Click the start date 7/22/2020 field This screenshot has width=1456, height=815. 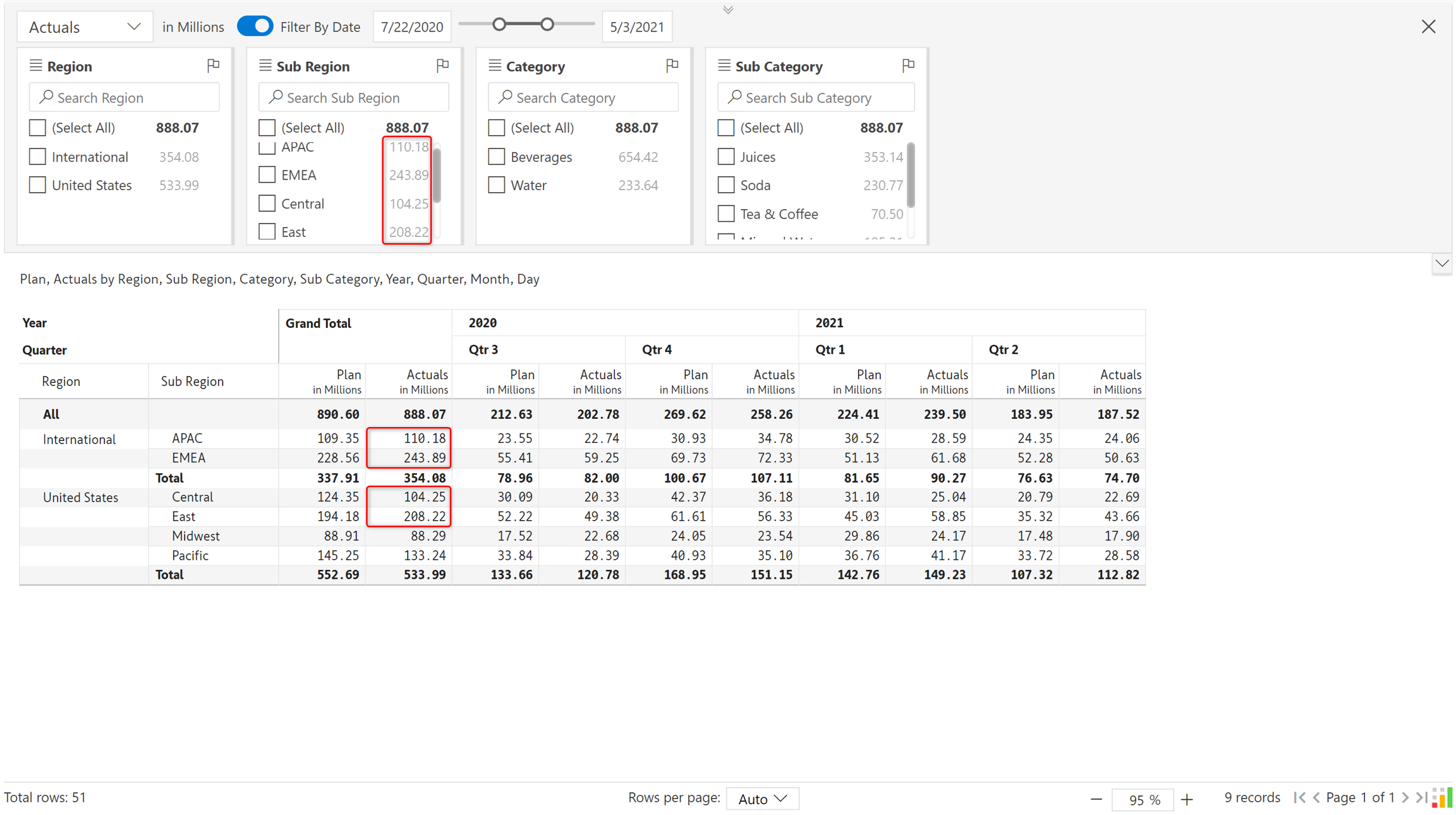coord(412,27)
